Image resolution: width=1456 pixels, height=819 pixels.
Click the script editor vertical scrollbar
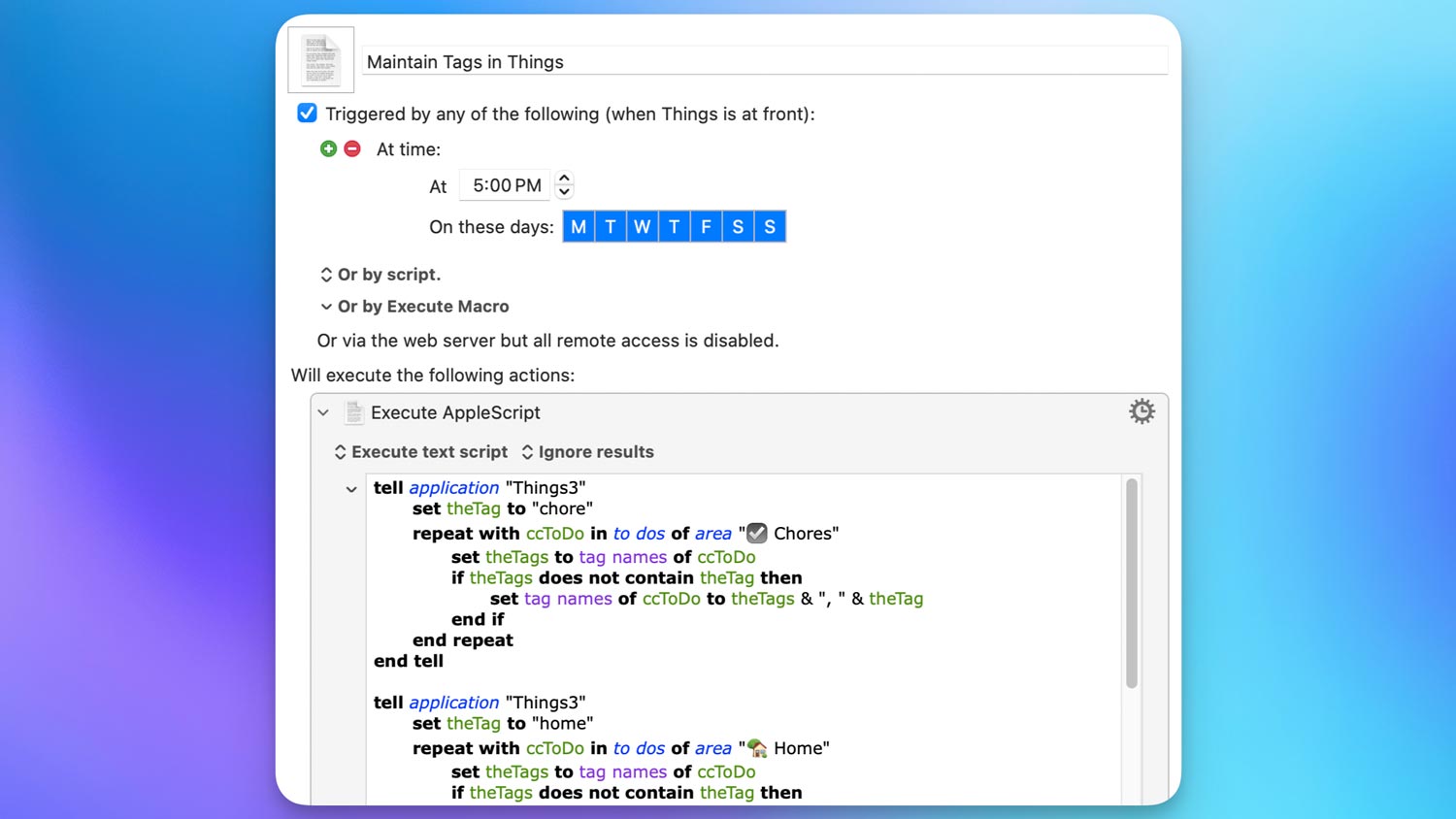pos(1132,583)
